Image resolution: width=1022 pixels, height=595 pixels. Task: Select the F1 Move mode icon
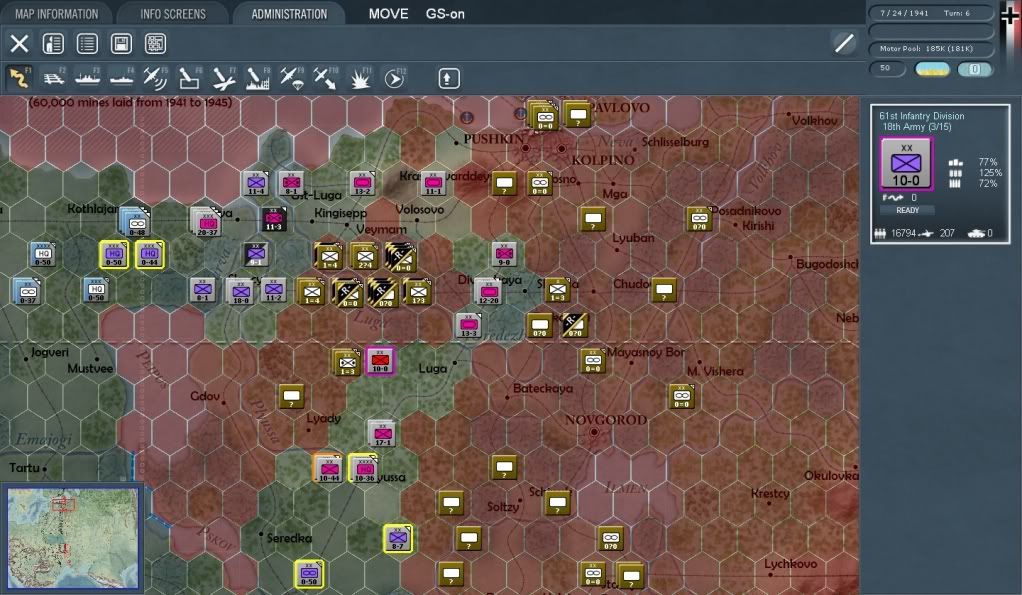tap(20, 78)
